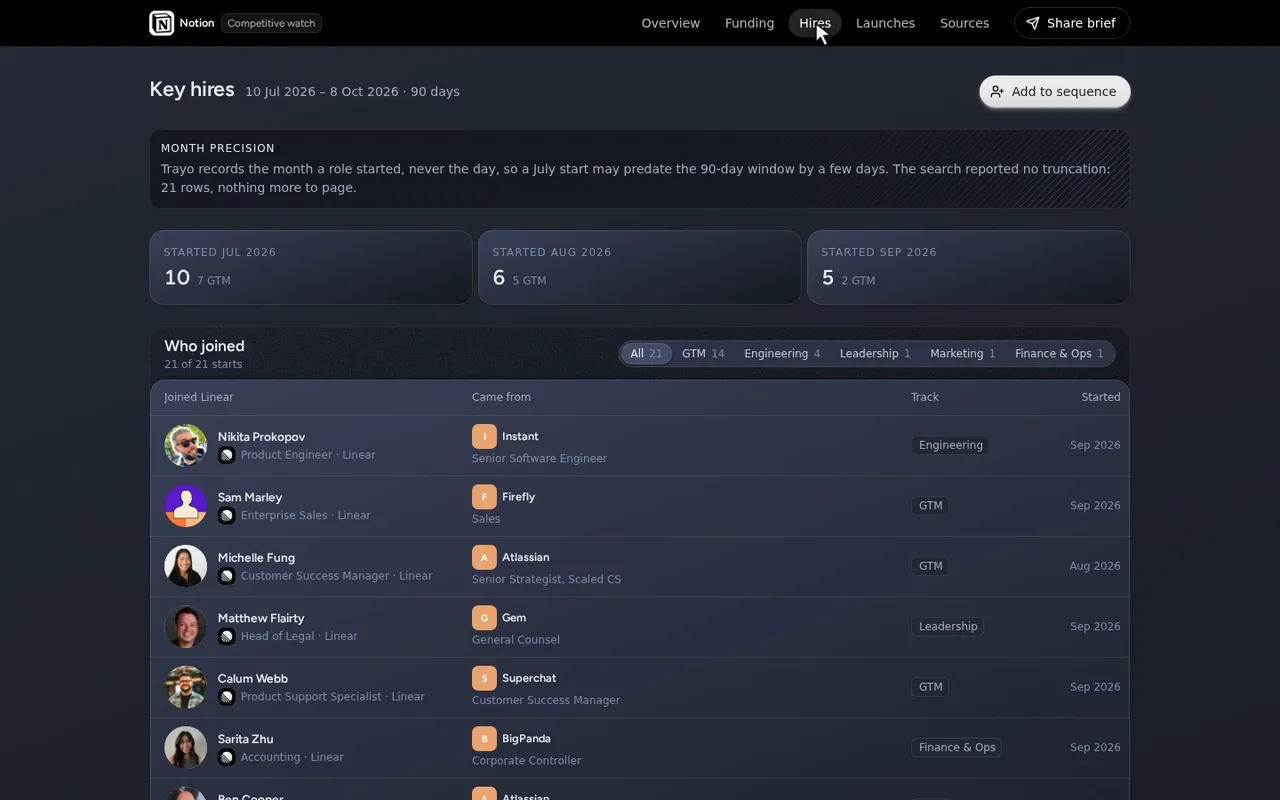Open the Started Aug 2026 card
Viewport: 1280px width, 800px height.
[640, 267]
